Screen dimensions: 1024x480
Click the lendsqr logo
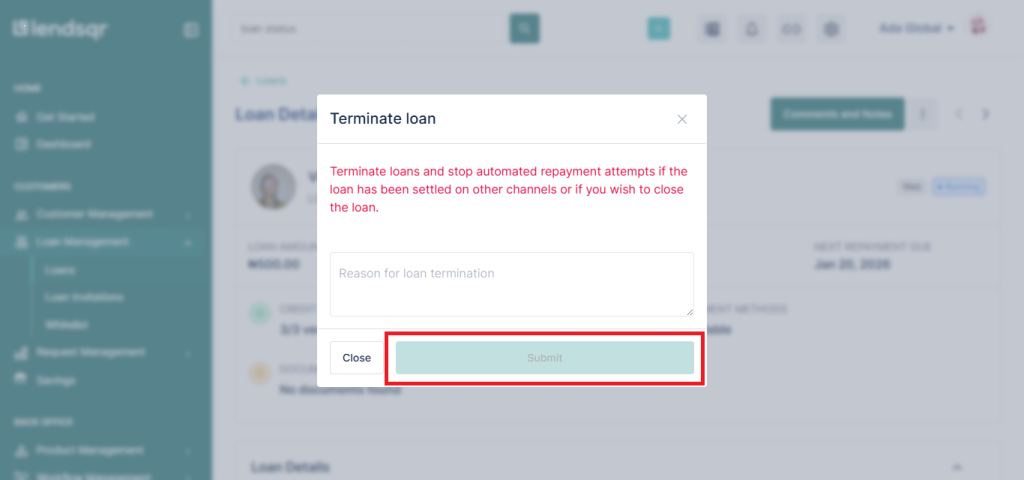[x=60, y=29]
